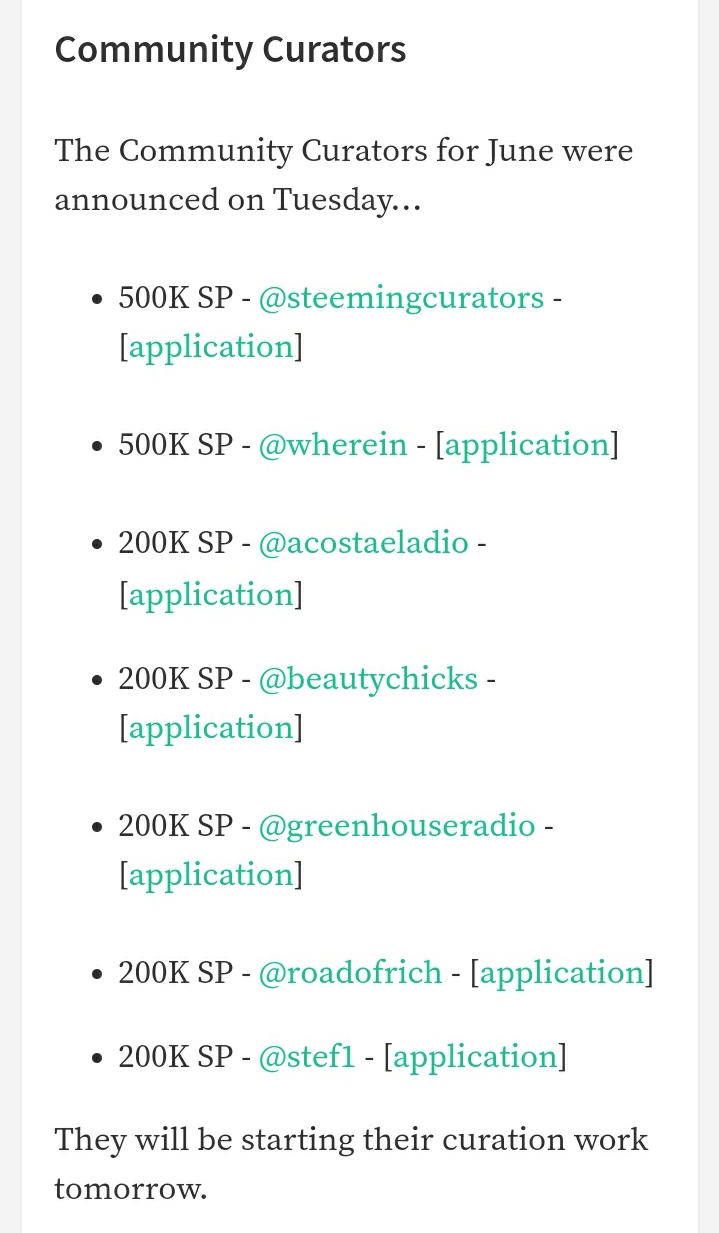Go to the @roadofrich profile
The height and width of the screenshot is (1233, 719).
pos(350,973)
